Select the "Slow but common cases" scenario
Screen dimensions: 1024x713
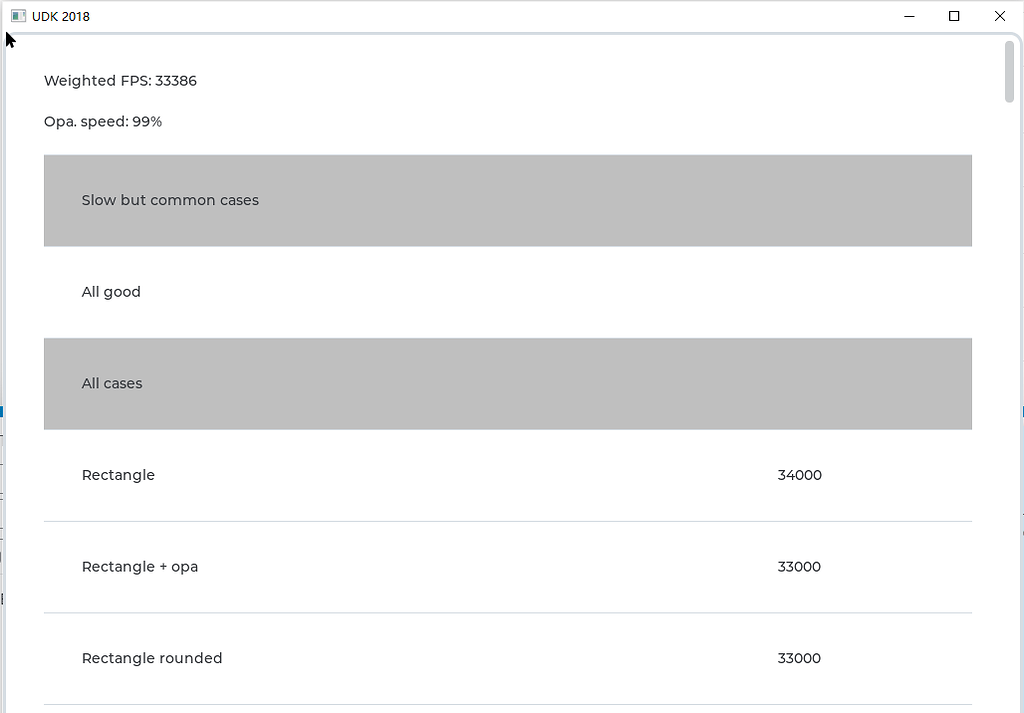coord(170,200)
